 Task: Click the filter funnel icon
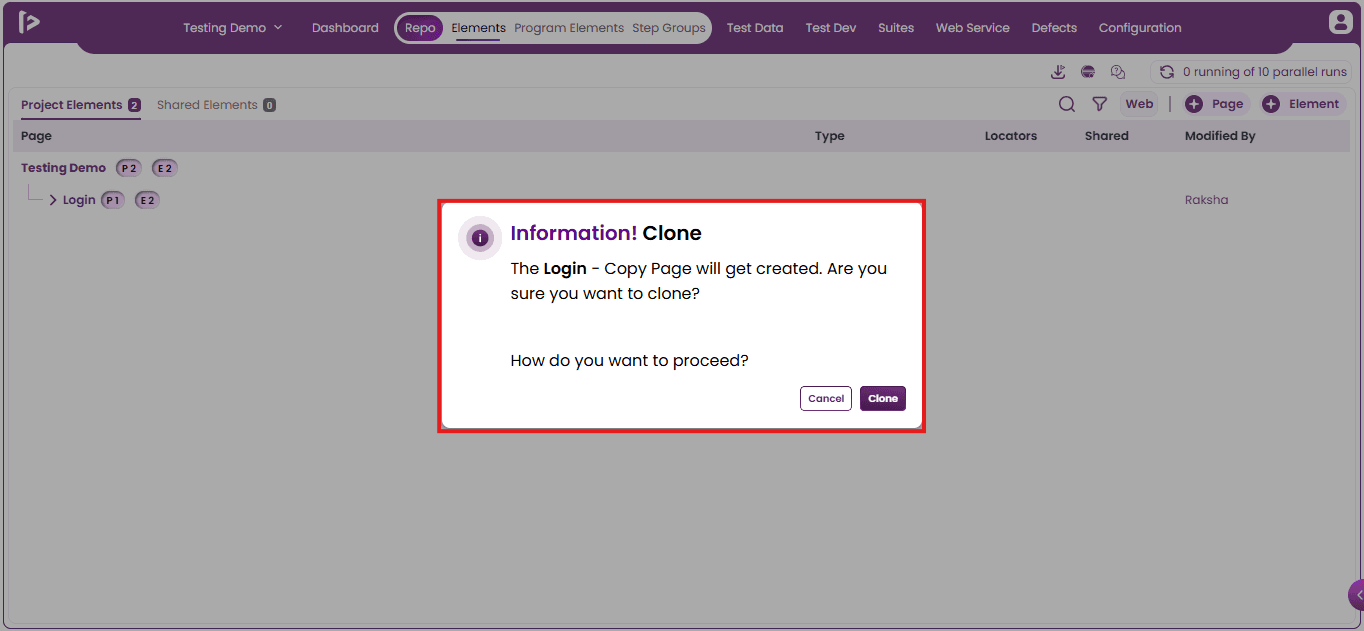1099,104
